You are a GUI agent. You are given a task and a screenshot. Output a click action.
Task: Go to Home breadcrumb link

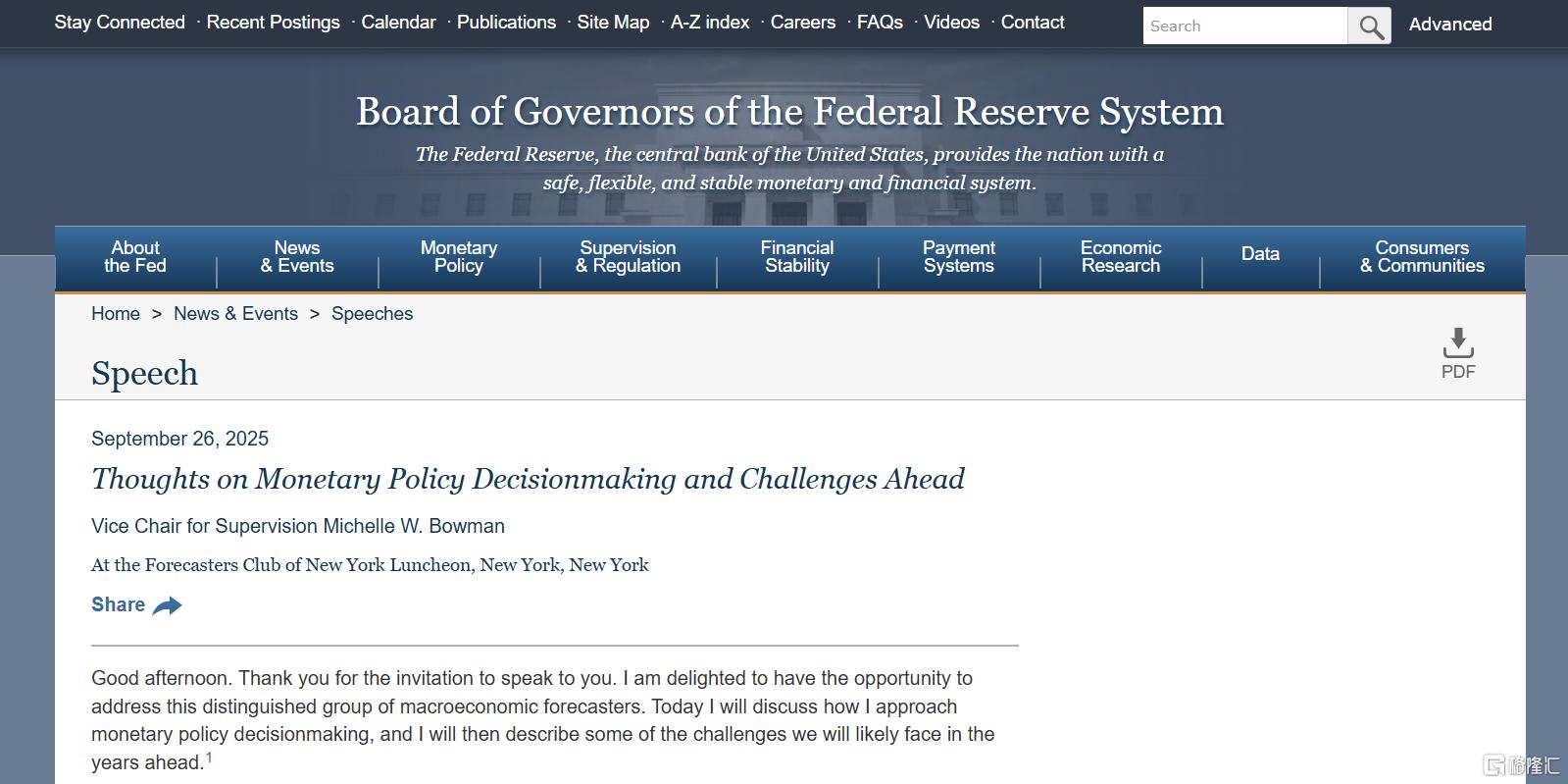pyautogui.click(x=116, y=314)
